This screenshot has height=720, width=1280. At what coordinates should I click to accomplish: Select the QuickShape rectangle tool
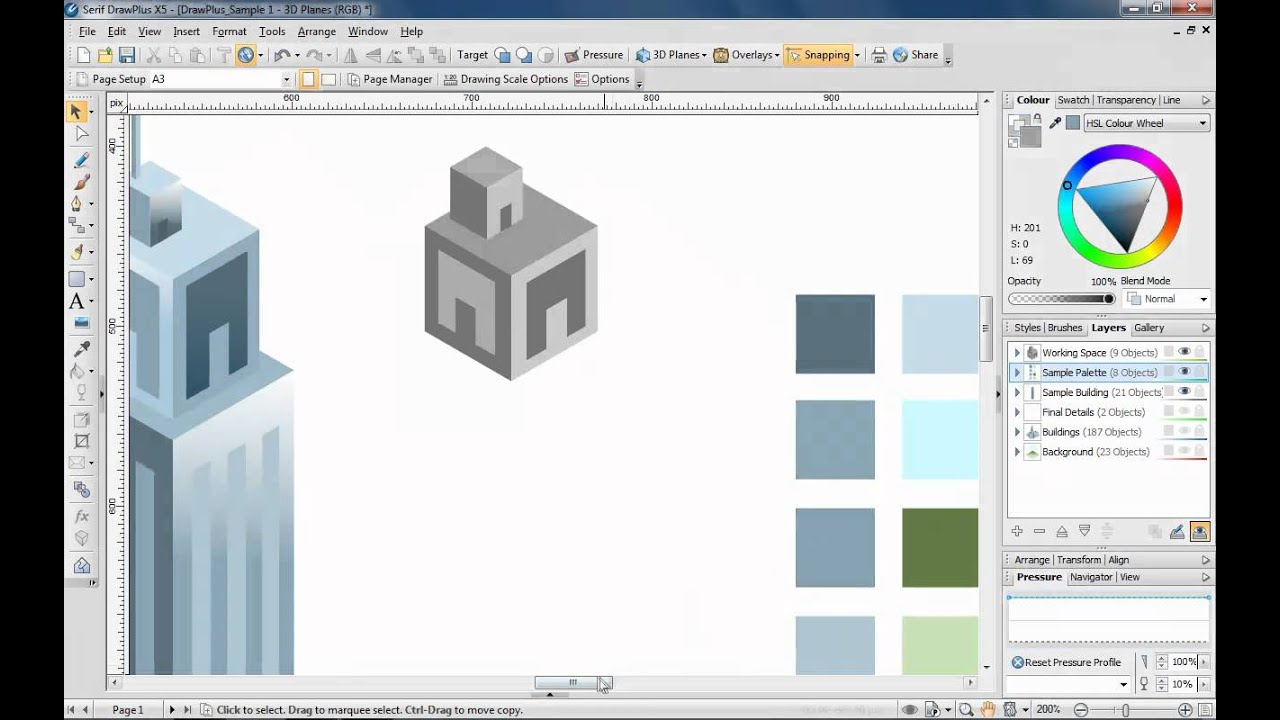coord(78,279)
